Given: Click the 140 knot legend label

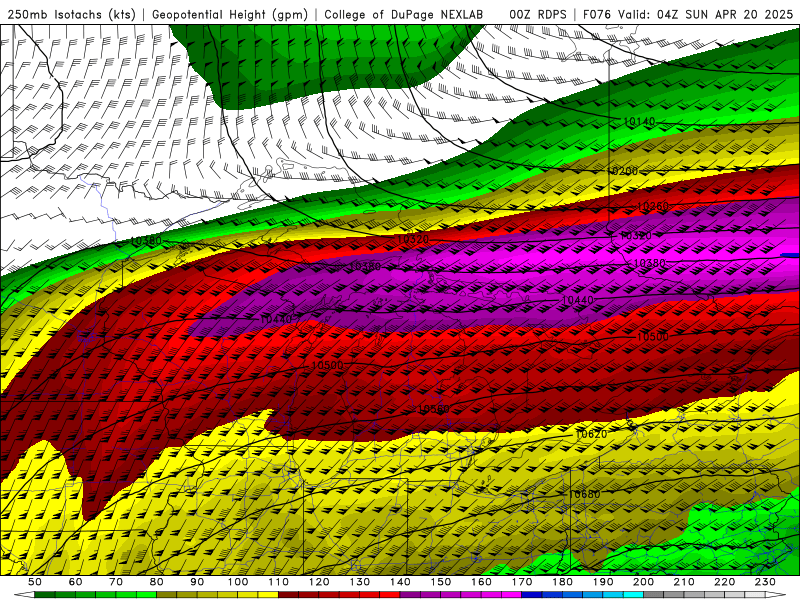Looking at the screenshot, I should 401,582.
